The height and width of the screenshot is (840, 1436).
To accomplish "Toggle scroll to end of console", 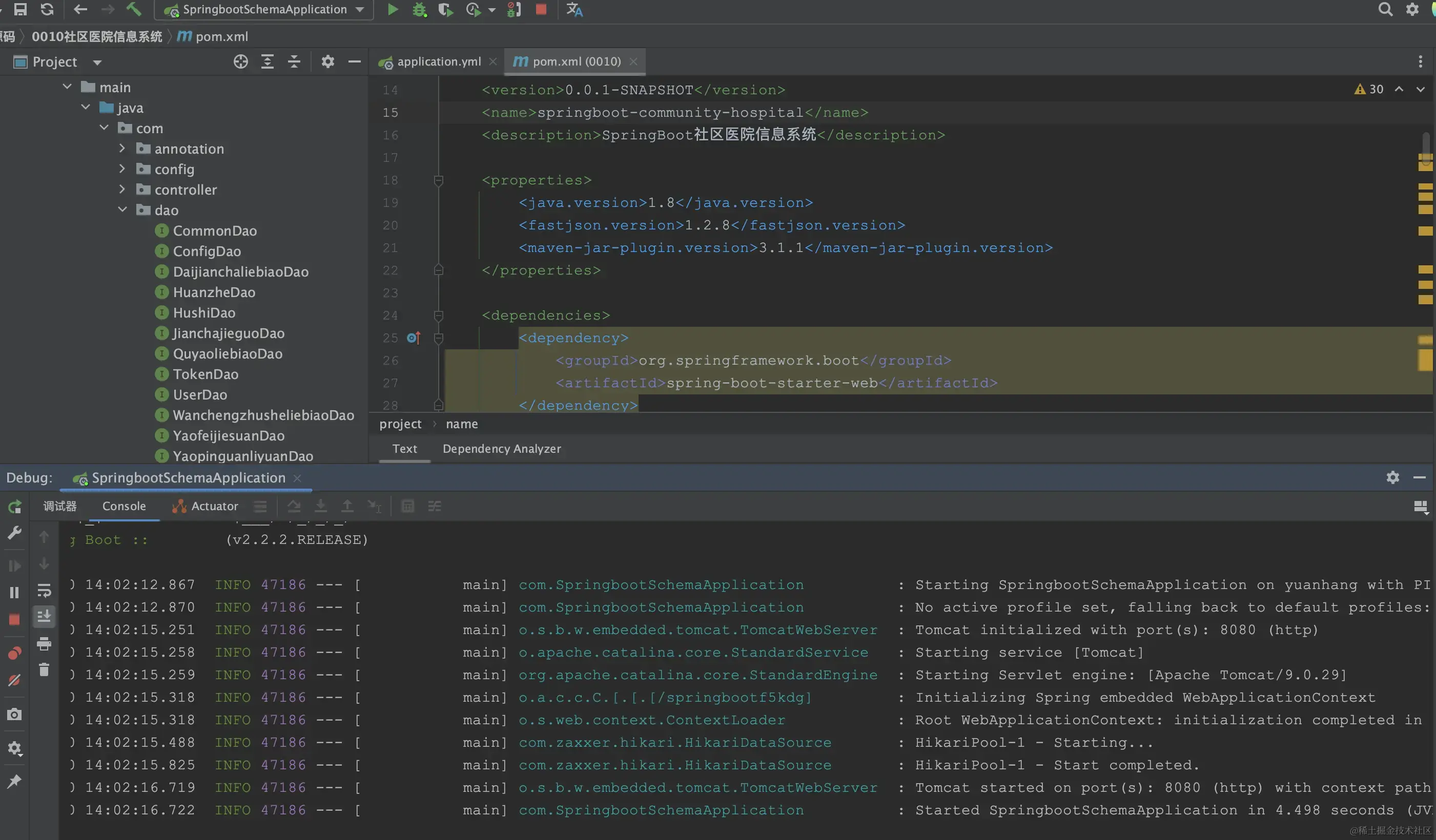I will point(44,616).
